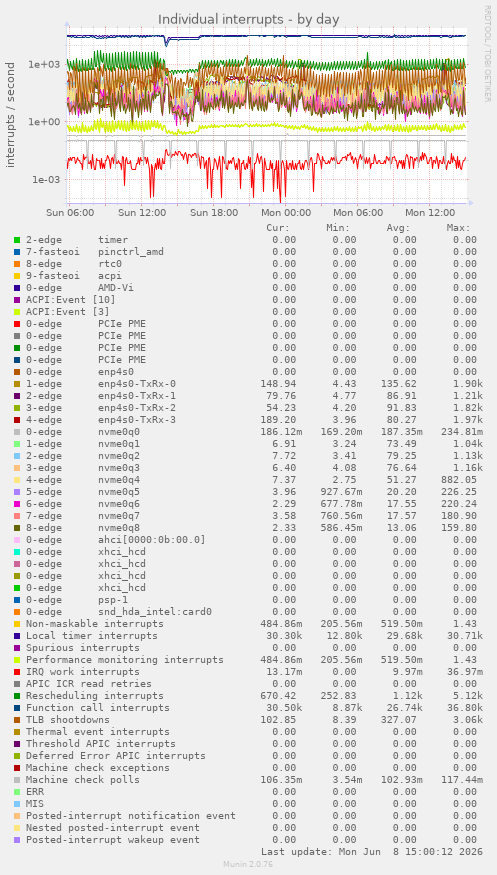Viewport: 497px width, 875px height.
Task: Click the green swatch beside 2-edge timer
Action: coord(17,240)
